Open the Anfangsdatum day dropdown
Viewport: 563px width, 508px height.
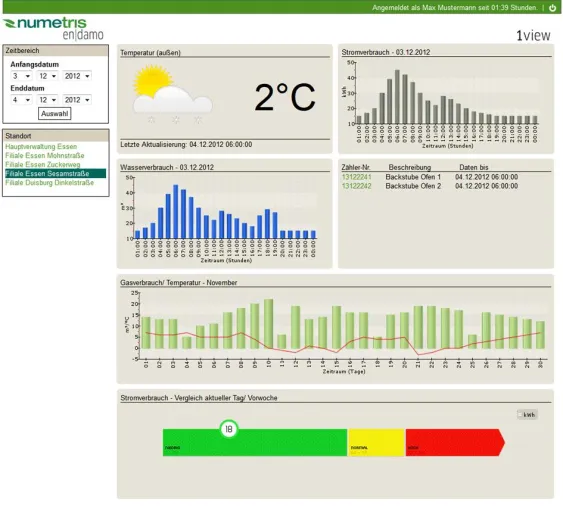pos(21,76)
